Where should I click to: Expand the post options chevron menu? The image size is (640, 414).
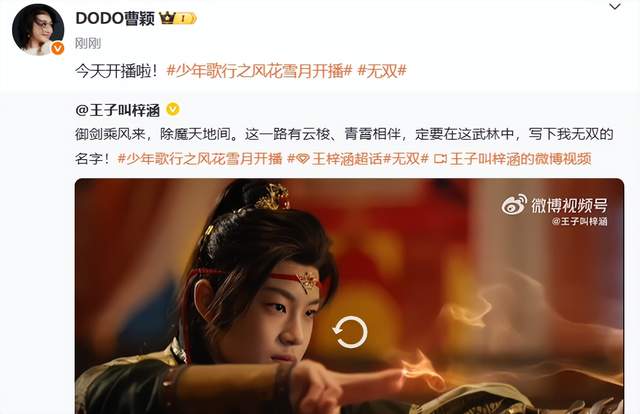[x=615, y=7]
